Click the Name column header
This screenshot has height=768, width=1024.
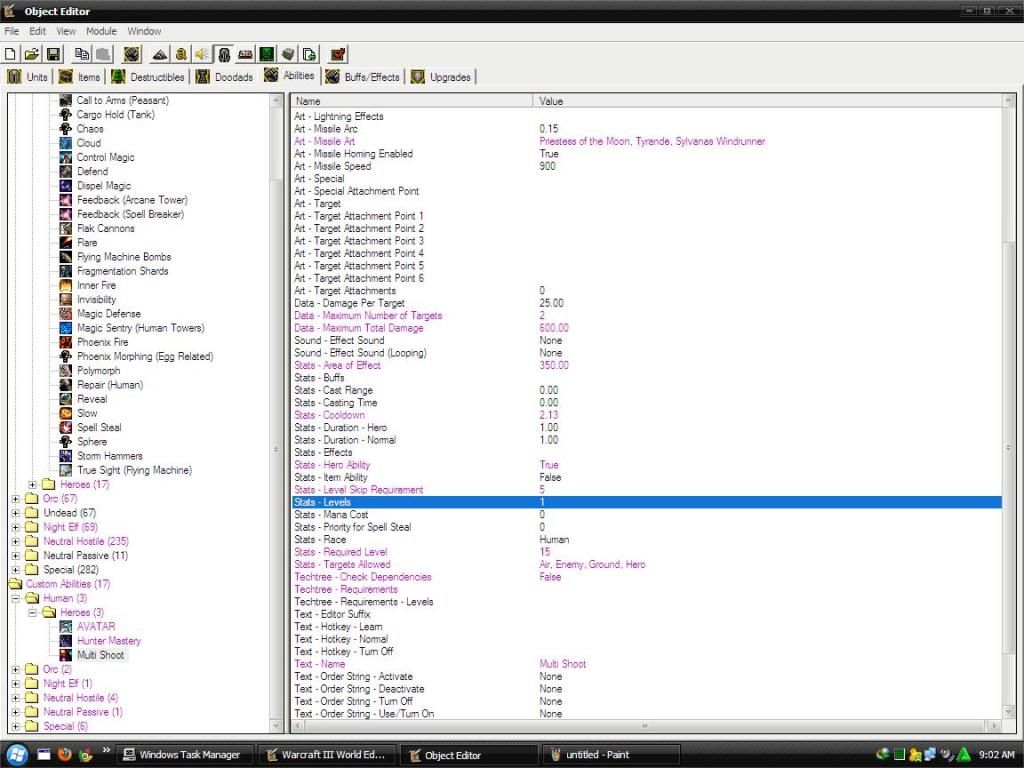(411, 101)
